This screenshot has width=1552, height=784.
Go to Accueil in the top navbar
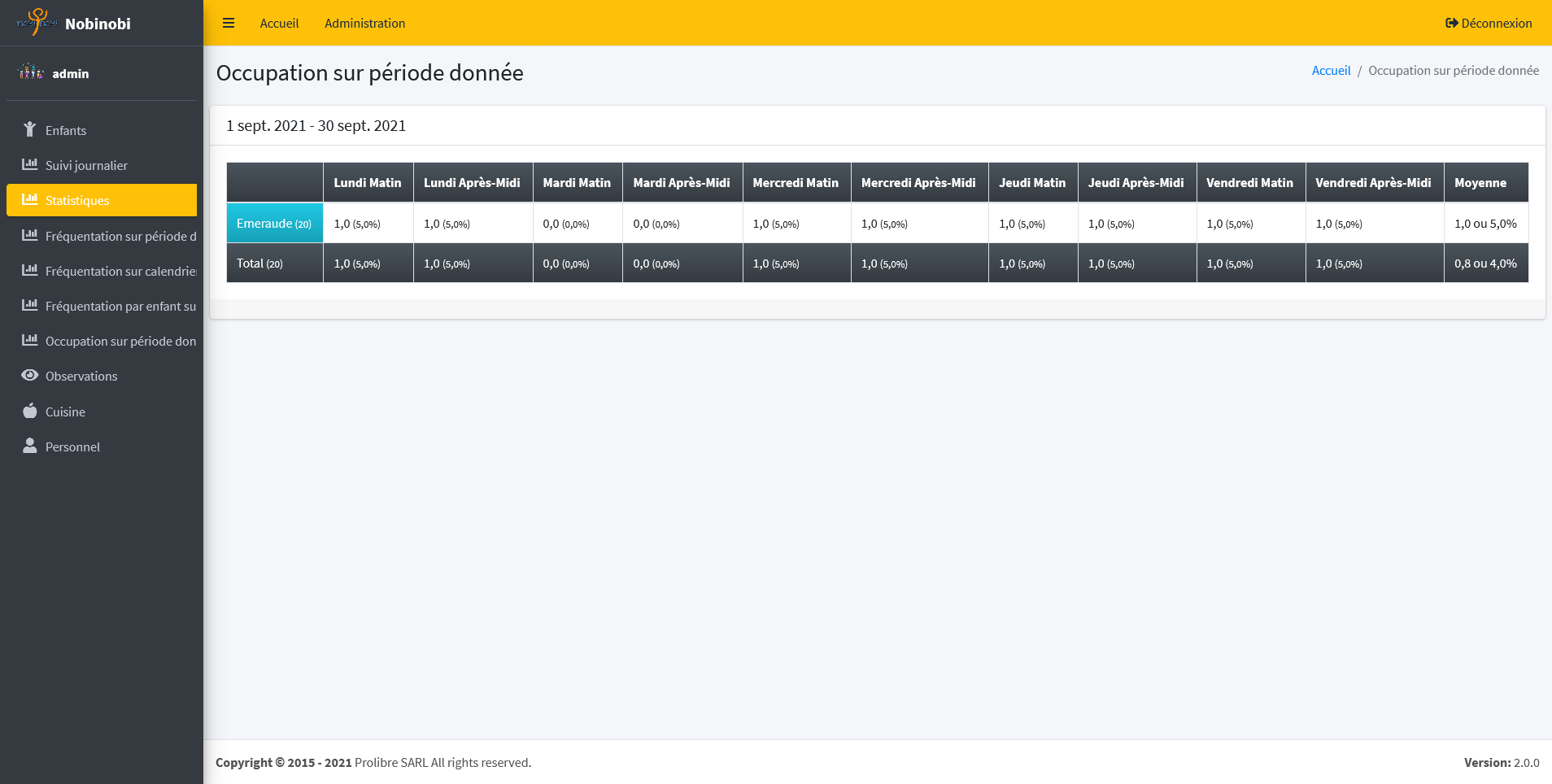click(279, 23)
